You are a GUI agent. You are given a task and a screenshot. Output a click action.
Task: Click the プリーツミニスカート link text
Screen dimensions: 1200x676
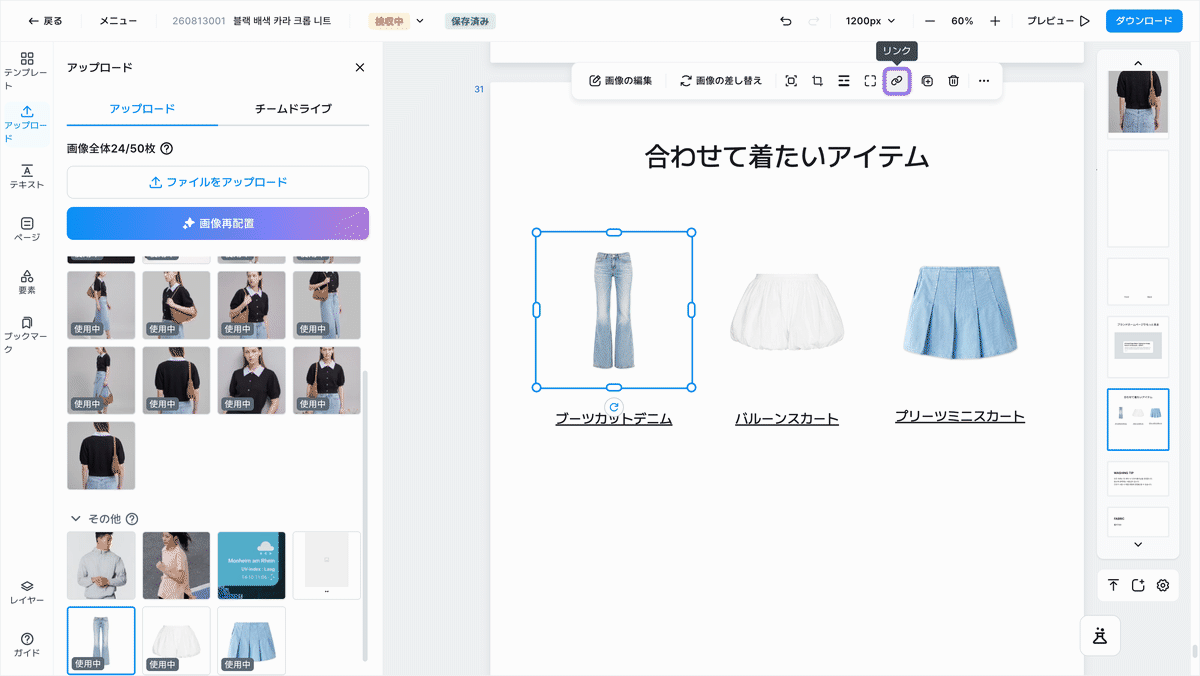point(960,417)
